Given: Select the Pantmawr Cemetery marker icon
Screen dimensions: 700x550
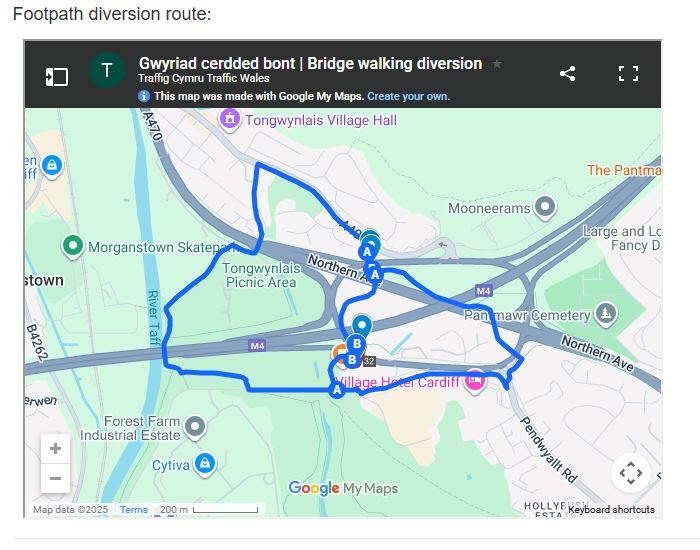Looking at the screenshot, I should tap(605, 315).
